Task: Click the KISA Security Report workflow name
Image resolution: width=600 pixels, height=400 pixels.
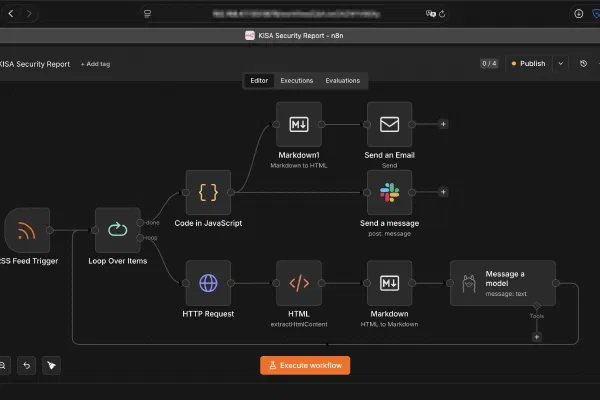Action: click(x=34, y=64)
